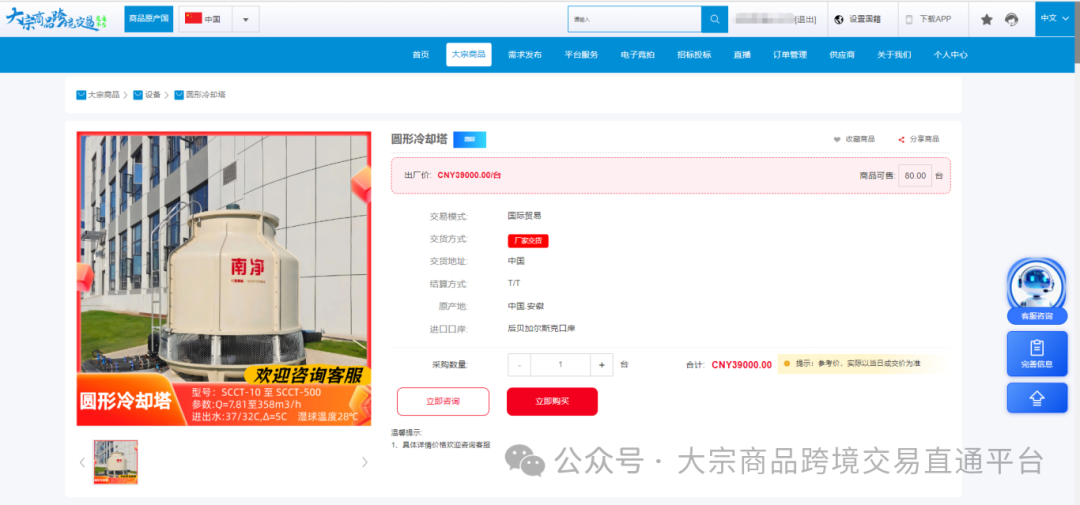Click the 设置国籍 globe icon
Viewport: 1080px width, 505px height.
[x=839, y=19]
